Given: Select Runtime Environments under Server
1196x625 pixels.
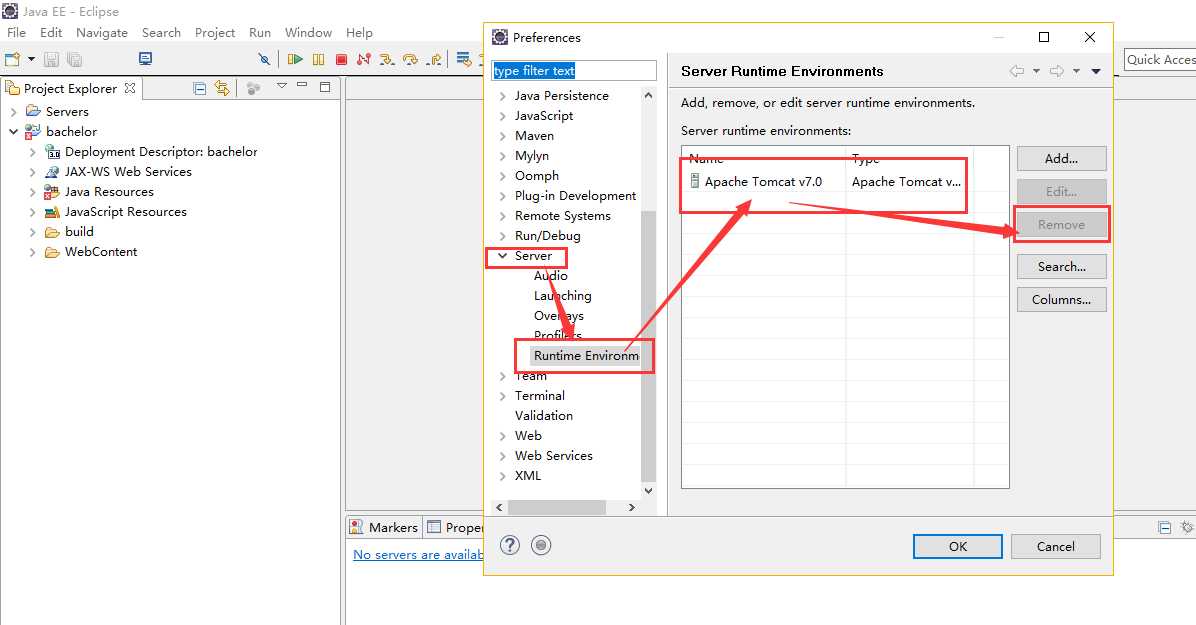Looking at the screenshot, I should tap(586, 356).
